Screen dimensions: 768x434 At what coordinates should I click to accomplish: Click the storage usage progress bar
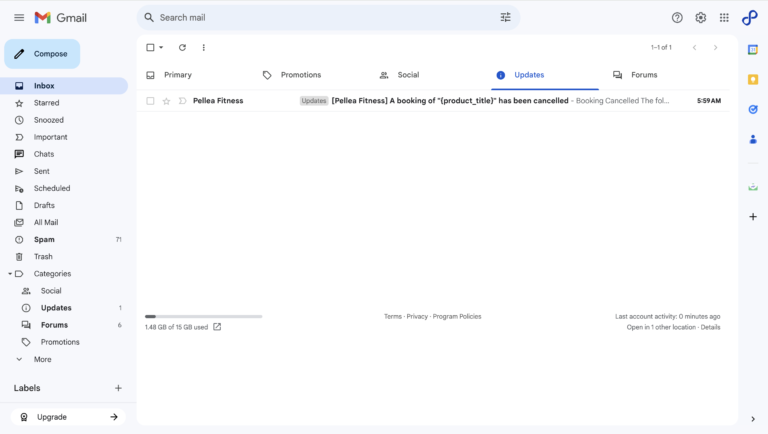pyautogui.click(x=203, y=316)
